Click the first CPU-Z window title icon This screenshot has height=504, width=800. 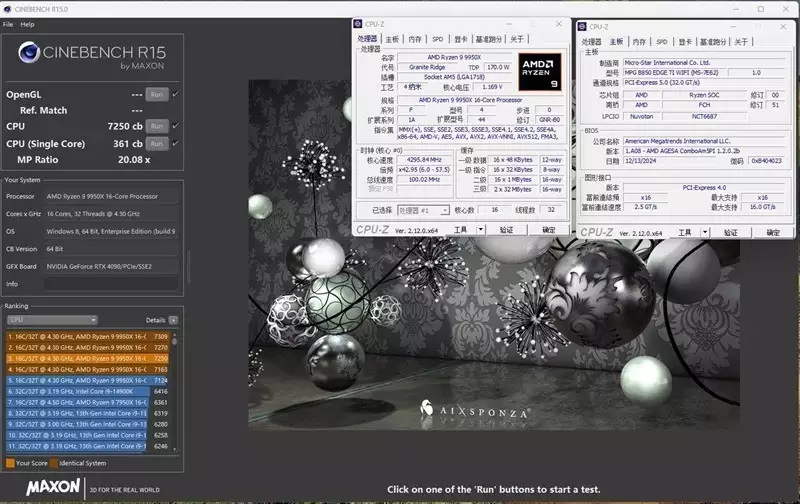(358, 24)
